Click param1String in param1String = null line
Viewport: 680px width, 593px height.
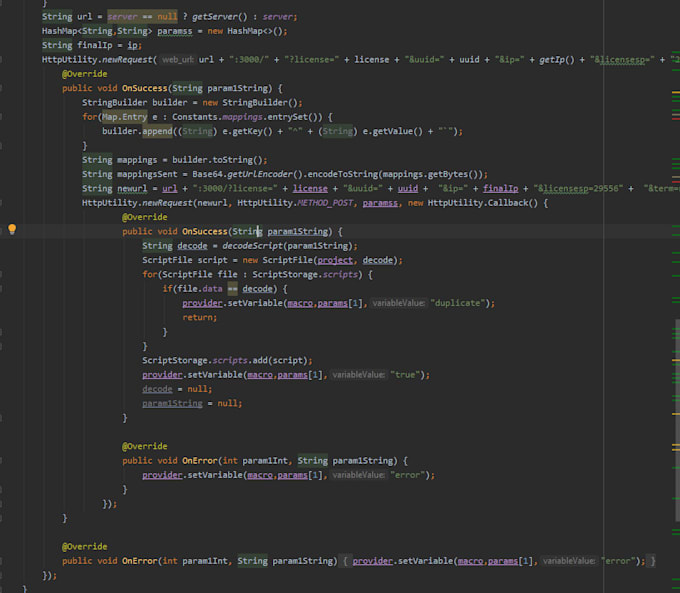click(x=172, y=403)
